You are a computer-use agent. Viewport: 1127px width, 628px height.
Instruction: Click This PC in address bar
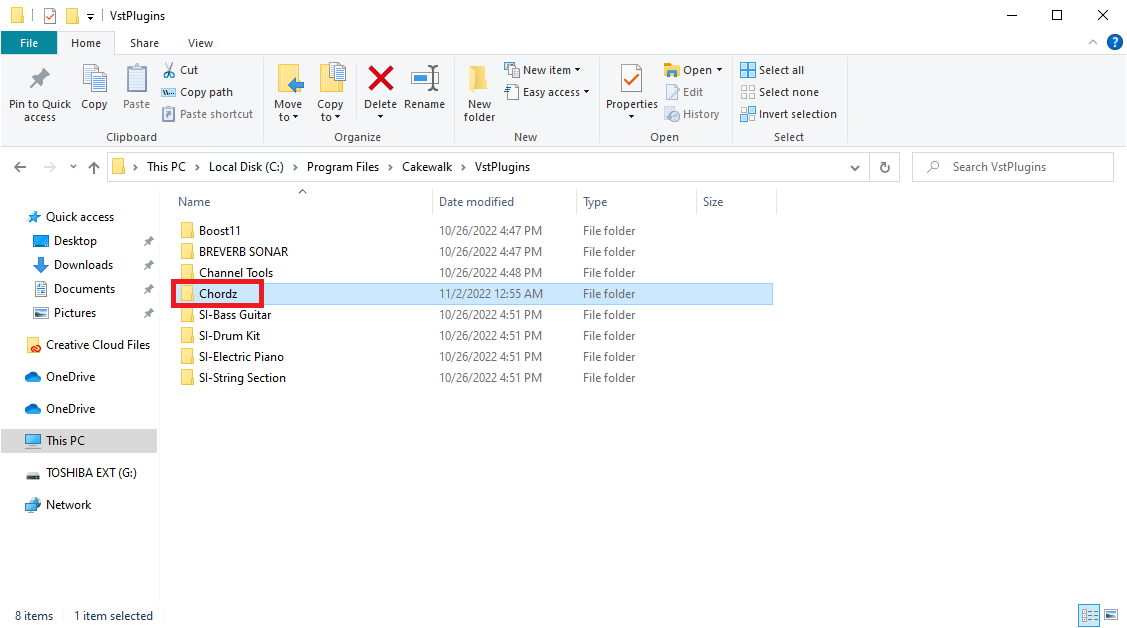(166, 167)
